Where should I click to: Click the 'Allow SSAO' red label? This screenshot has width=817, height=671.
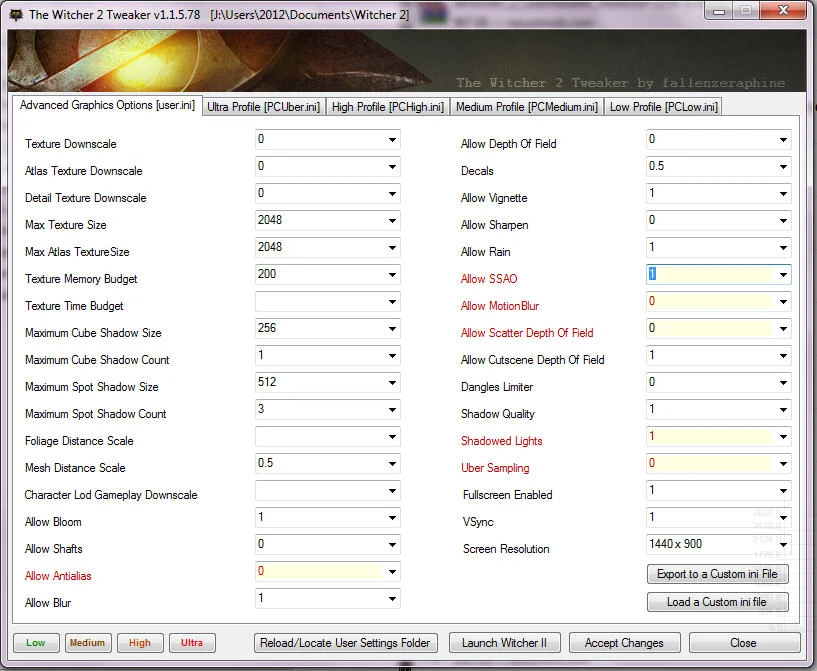489,279
